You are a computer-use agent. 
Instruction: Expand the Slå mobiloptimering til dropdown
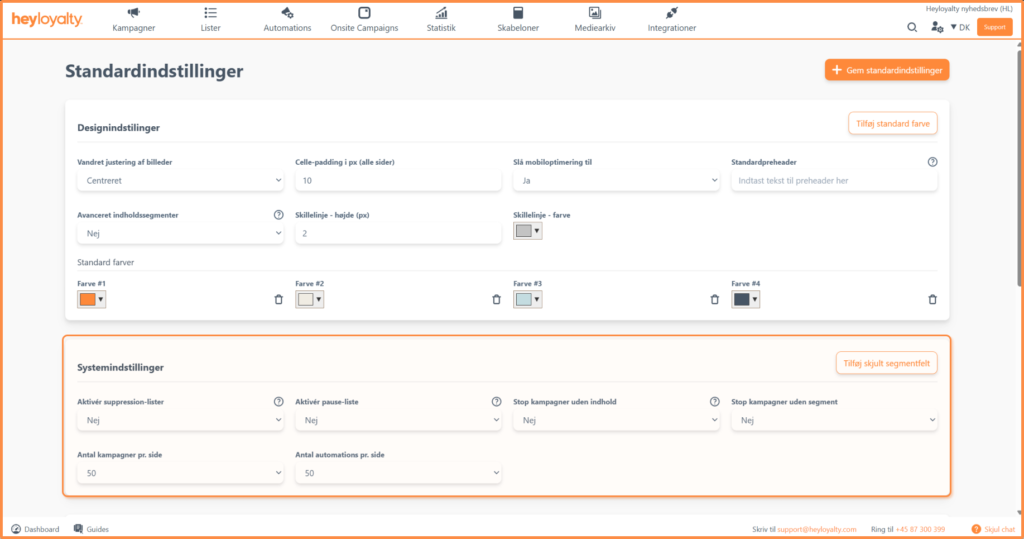616,181
